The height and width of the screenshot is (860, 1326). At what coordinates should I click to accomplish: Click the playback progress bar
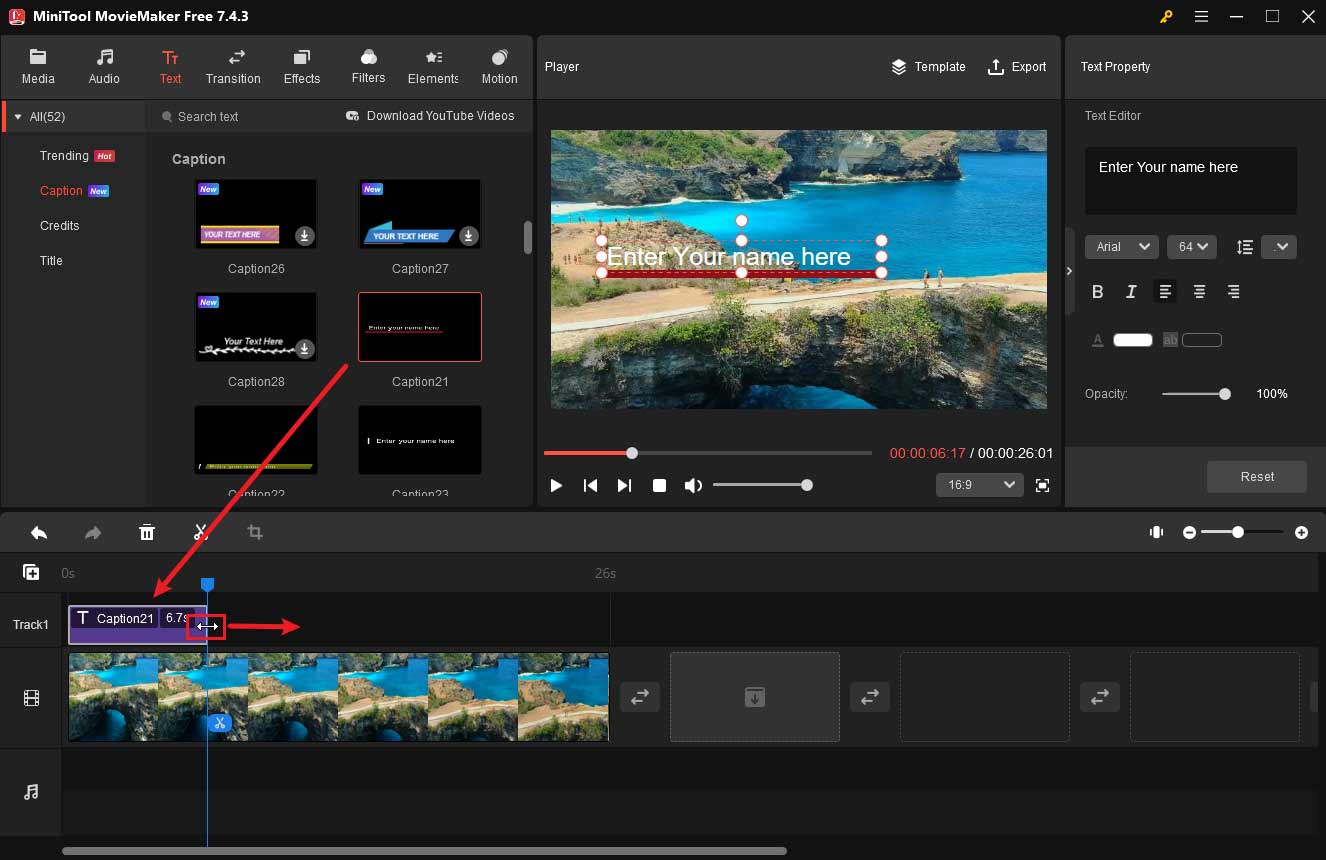click(x=708, y=453)
